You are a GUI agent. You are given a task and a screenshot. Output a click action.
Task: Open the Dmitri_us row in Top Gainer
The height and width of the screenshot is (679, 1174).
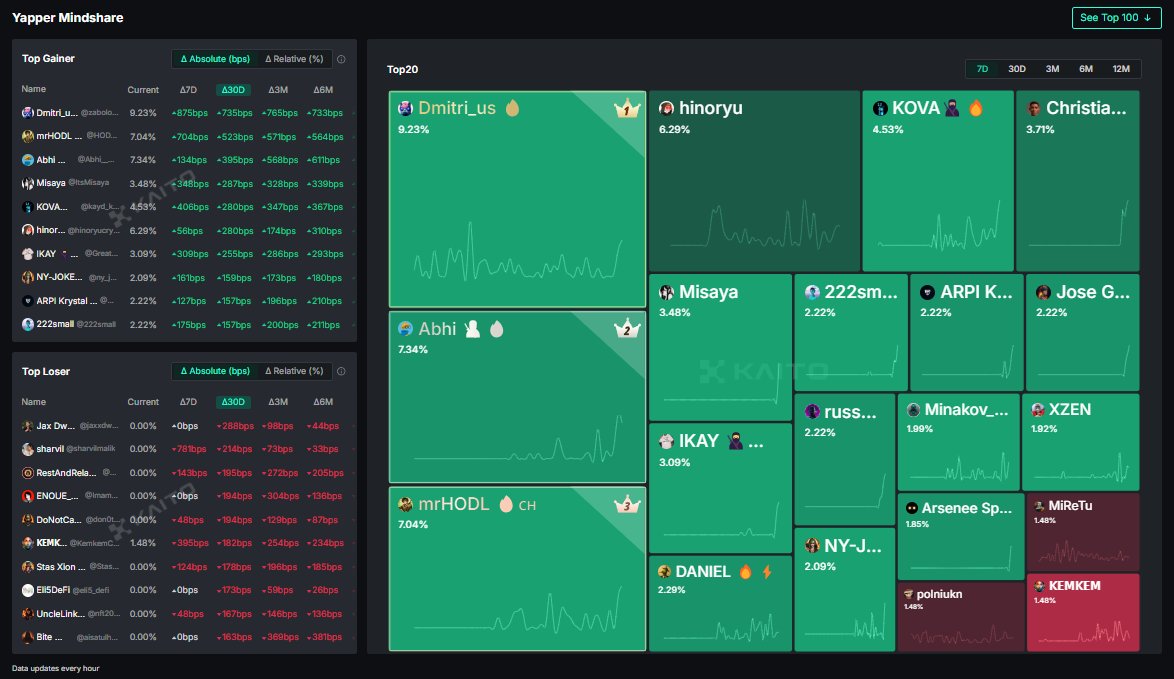point(184,113)
